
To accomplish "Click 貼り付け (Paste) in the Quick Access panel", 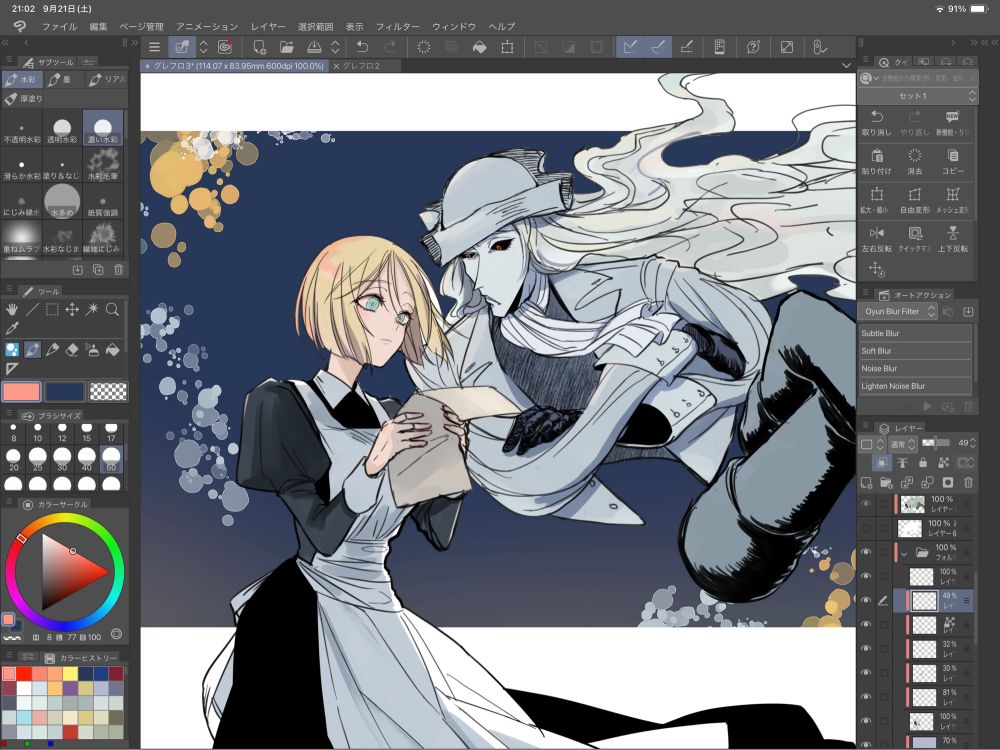I will pos(876,161).
